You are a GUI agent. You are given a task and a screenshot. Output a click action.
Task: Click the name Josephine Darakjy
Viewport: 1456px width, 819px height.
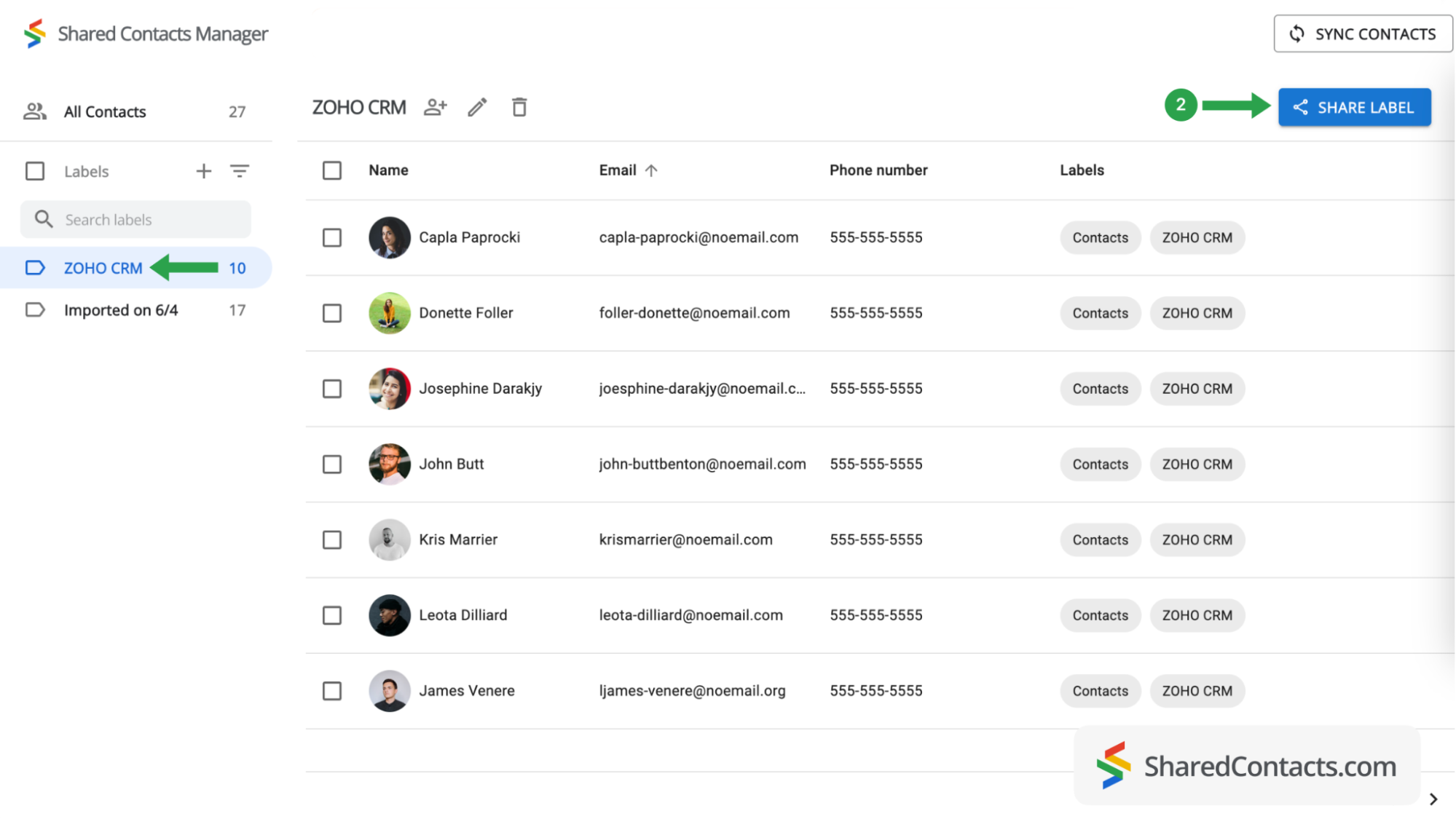[480, 389]
